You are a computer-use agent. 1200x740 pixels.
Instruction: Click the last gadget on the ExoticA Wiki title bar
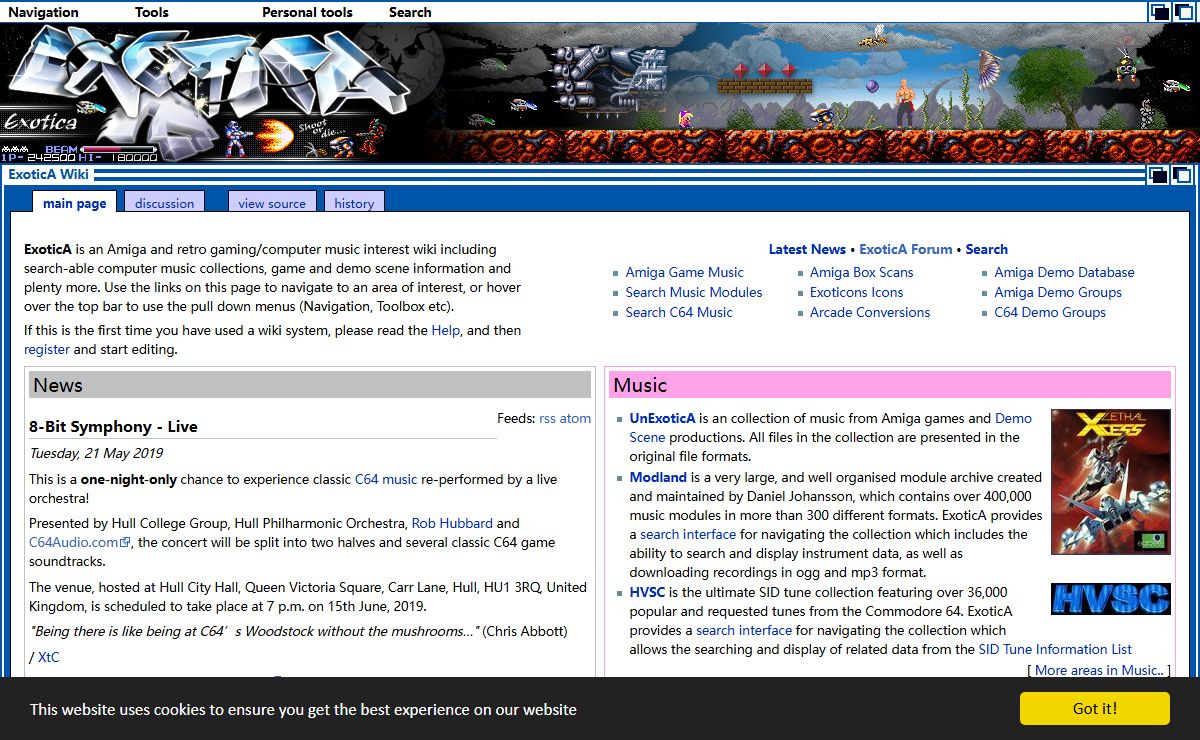[x=1182, y=175]
